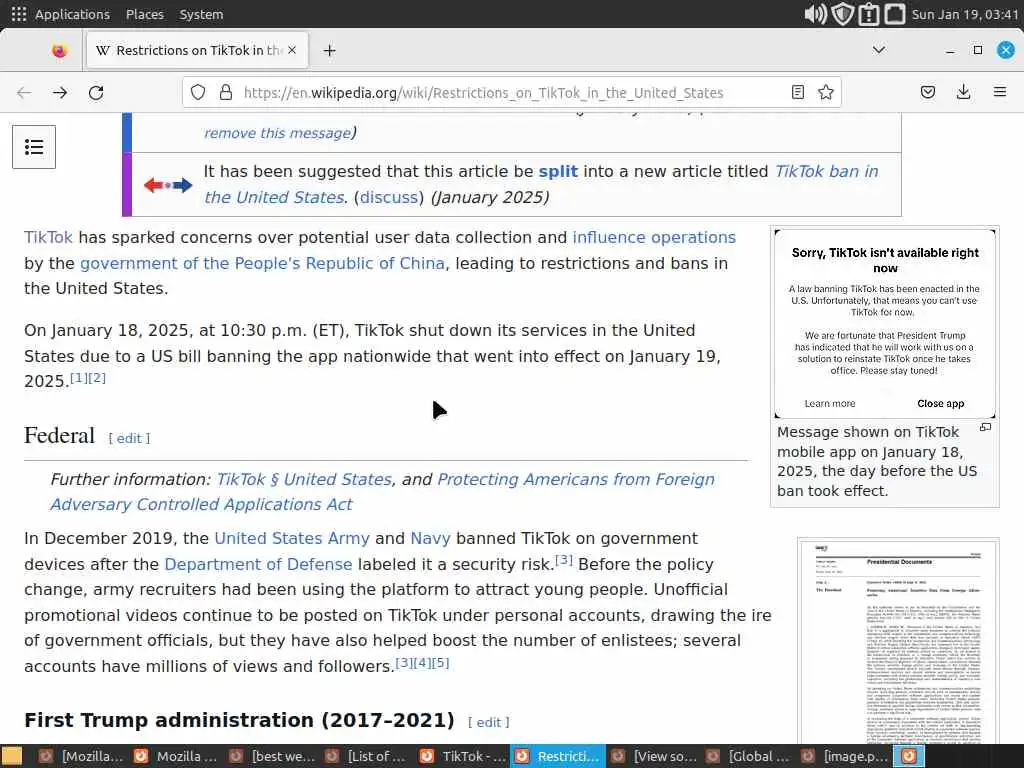Click the shield security icon in top panel

coord(842,14)
